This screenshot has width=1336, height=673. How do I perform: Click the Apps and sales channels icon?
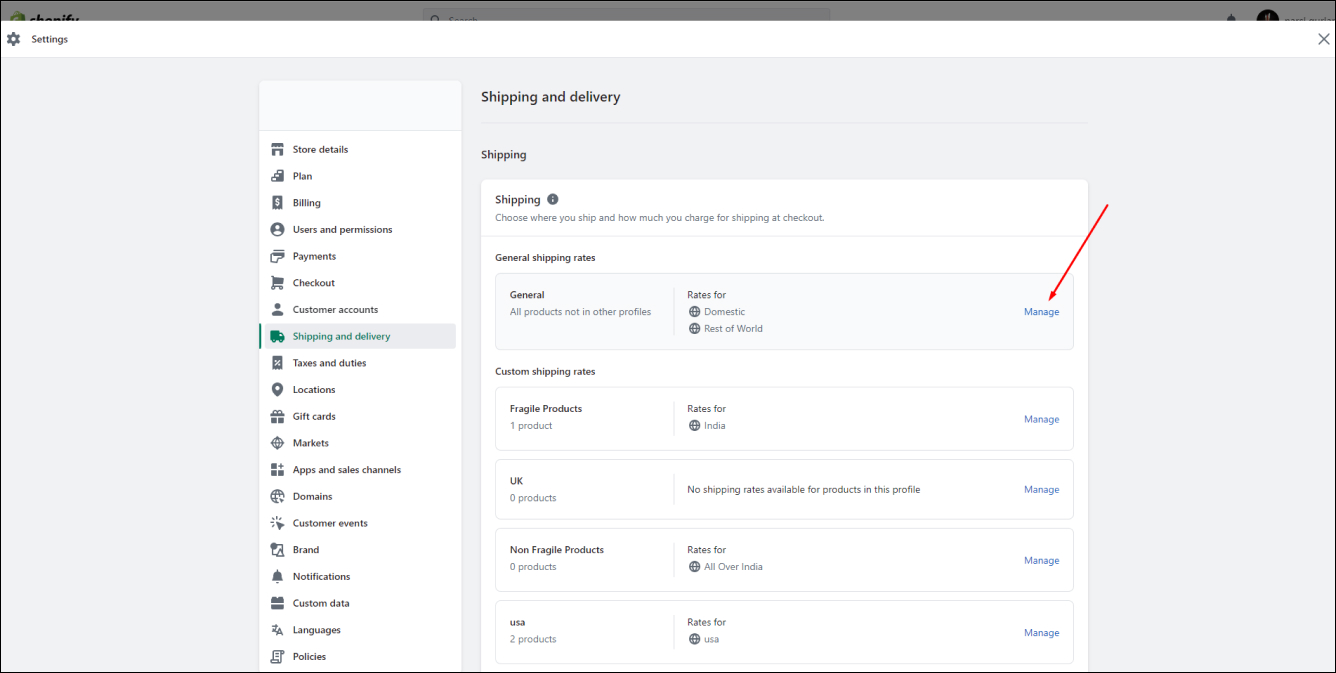click(278, 470)
